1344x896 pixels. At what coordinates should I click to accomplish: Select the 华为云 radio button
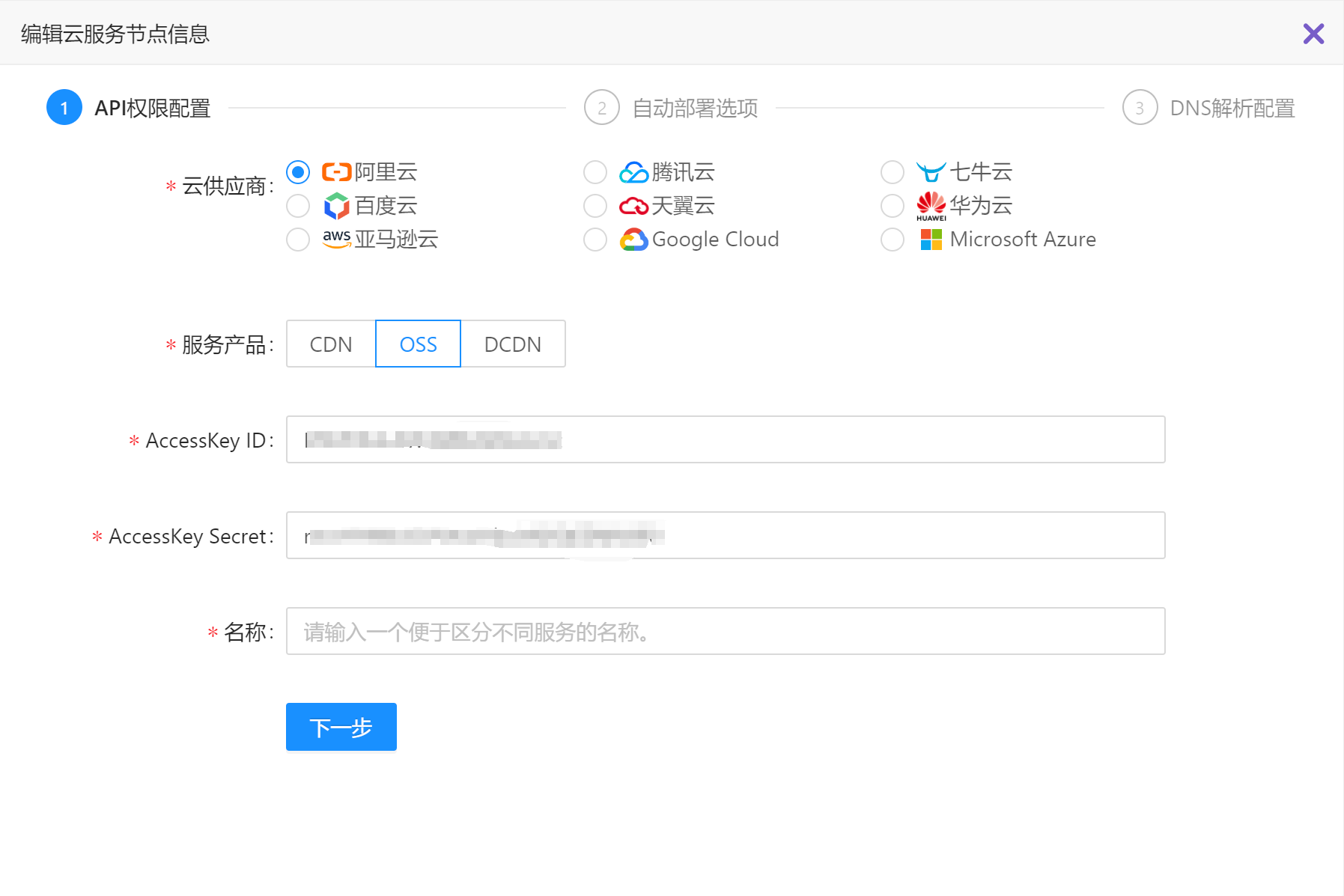click(x=893, y=206)
